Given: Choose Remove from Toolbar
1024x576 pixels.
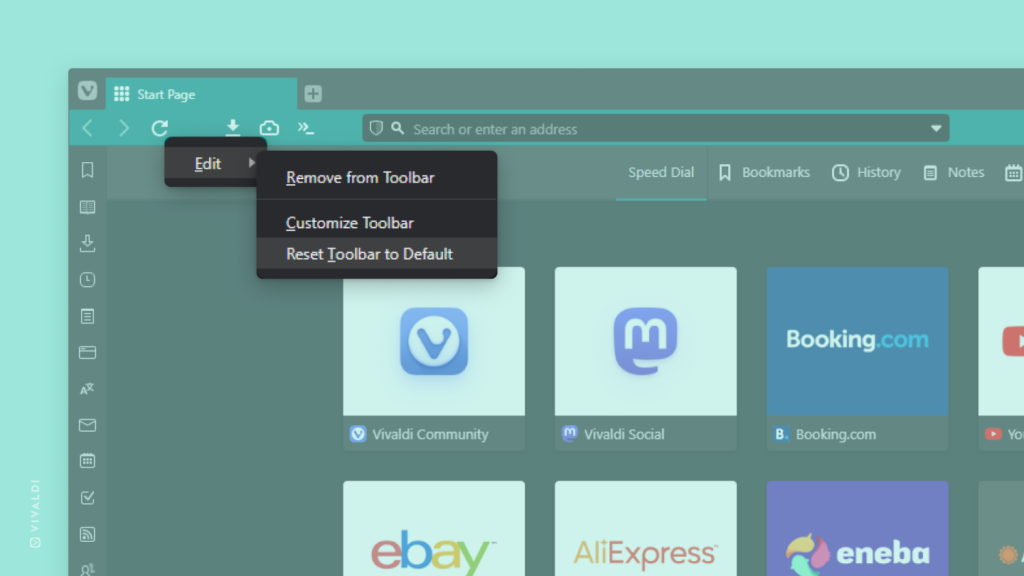Looking at the screenshot, I should click(x=377, y=178).
